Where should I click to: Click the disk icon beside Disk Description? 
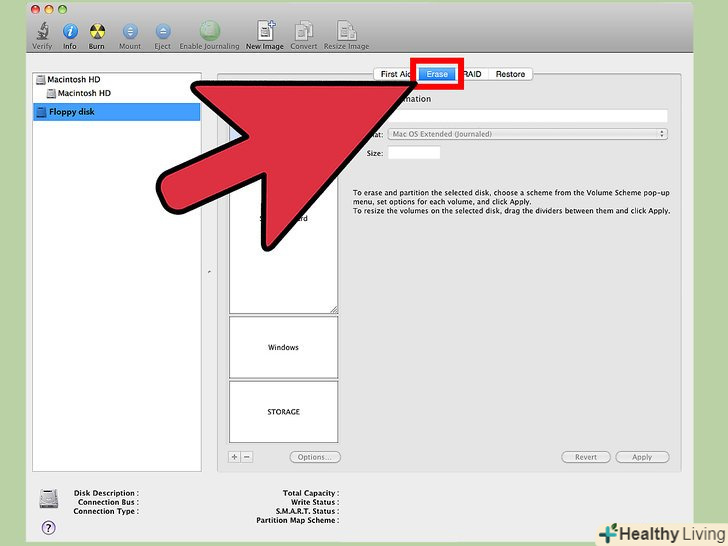pos(49,499)
